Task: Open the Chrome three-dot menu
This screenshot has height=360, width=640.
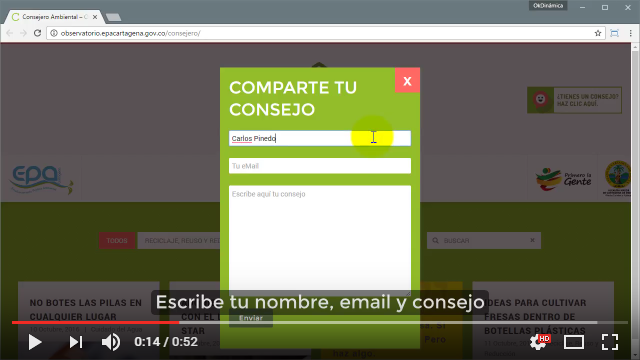Action: click(630, 33)
